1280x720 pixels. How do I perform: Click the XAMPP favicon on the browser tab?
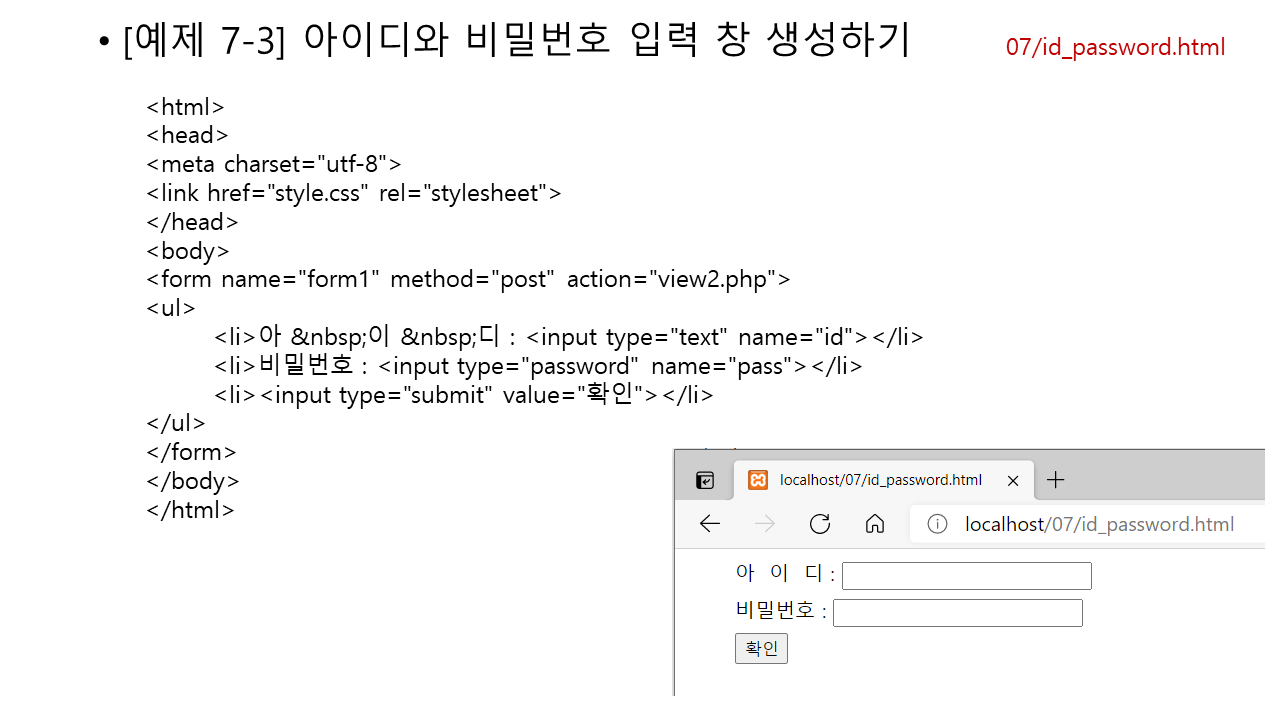[x=758, y=480]
